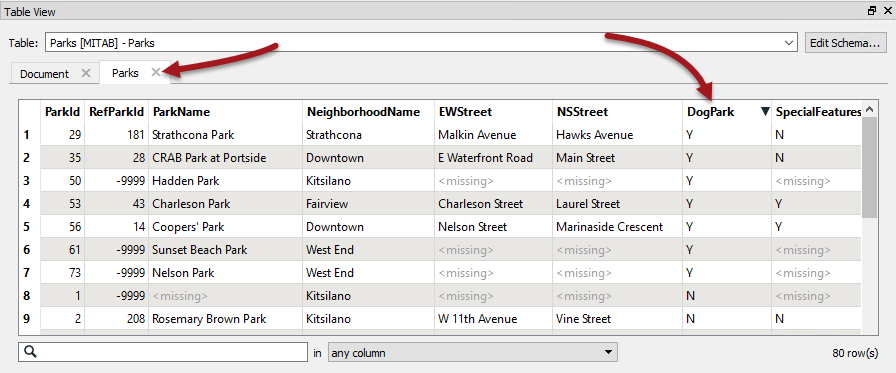Select the Charleson Park cell
Screen dimensions: 896x373
click(225, 204)
